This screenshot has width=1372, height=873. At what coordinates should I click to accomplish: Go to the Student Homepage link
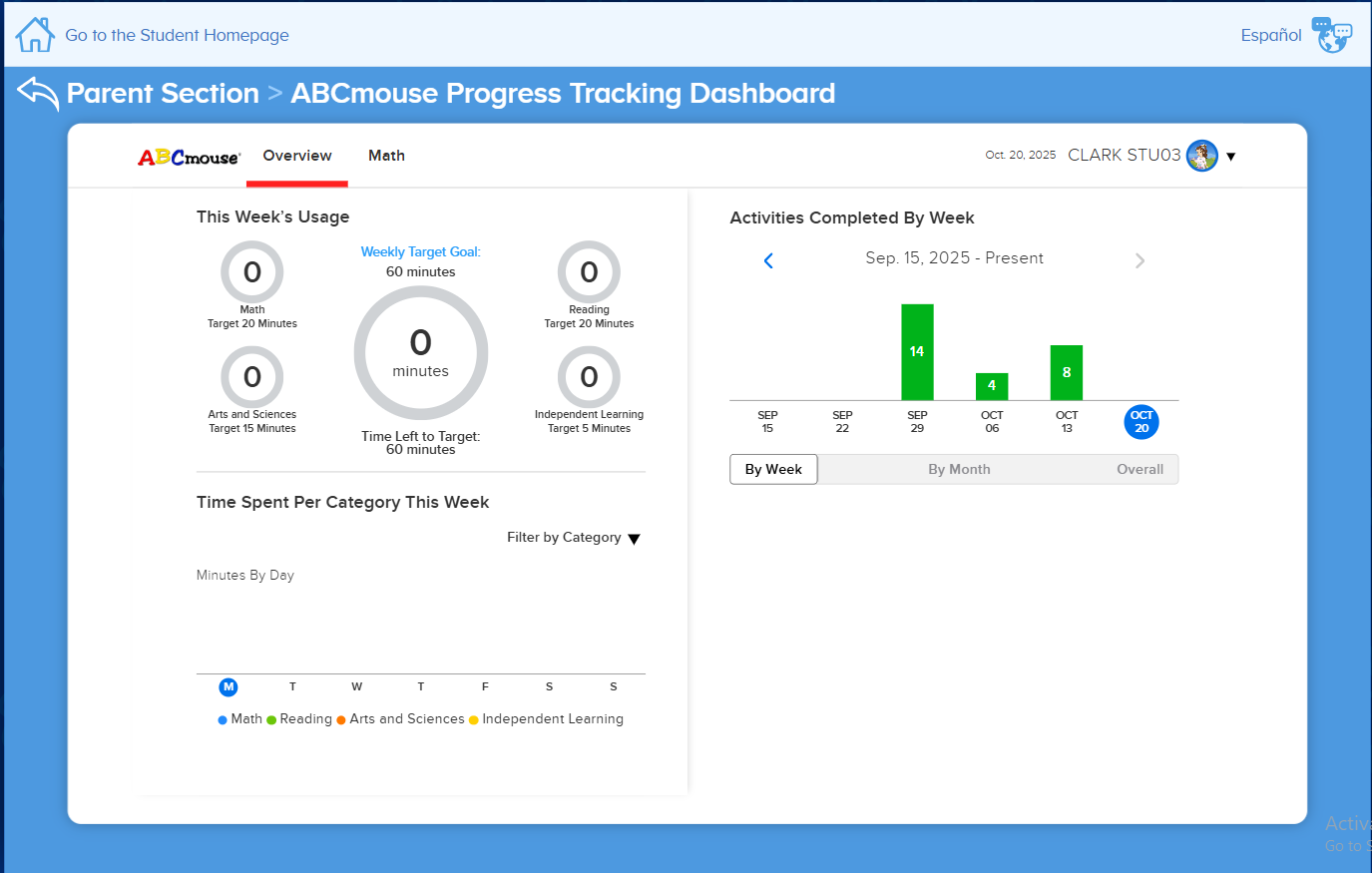(x=177, y=35)
